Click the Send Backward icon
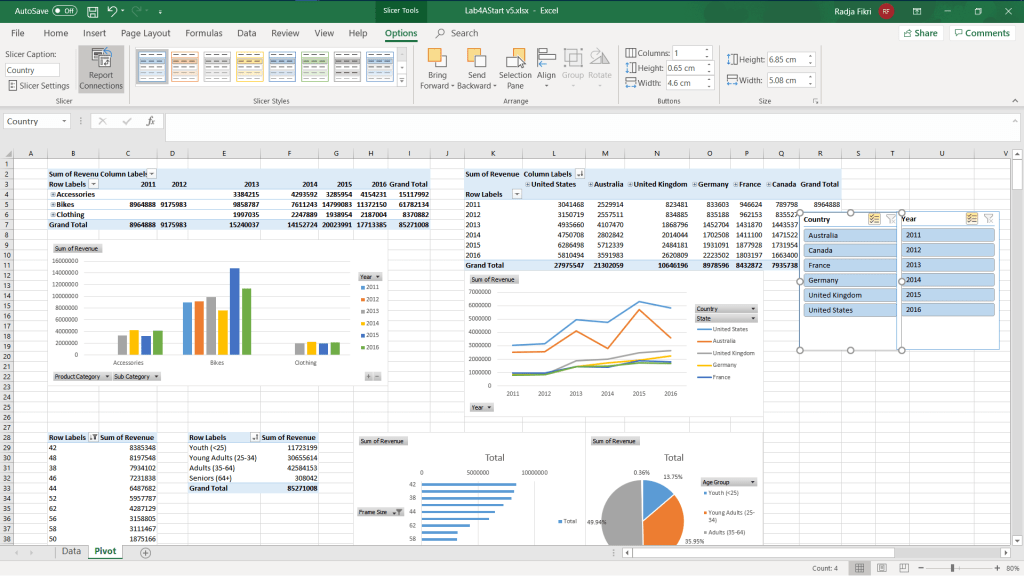 477,59
